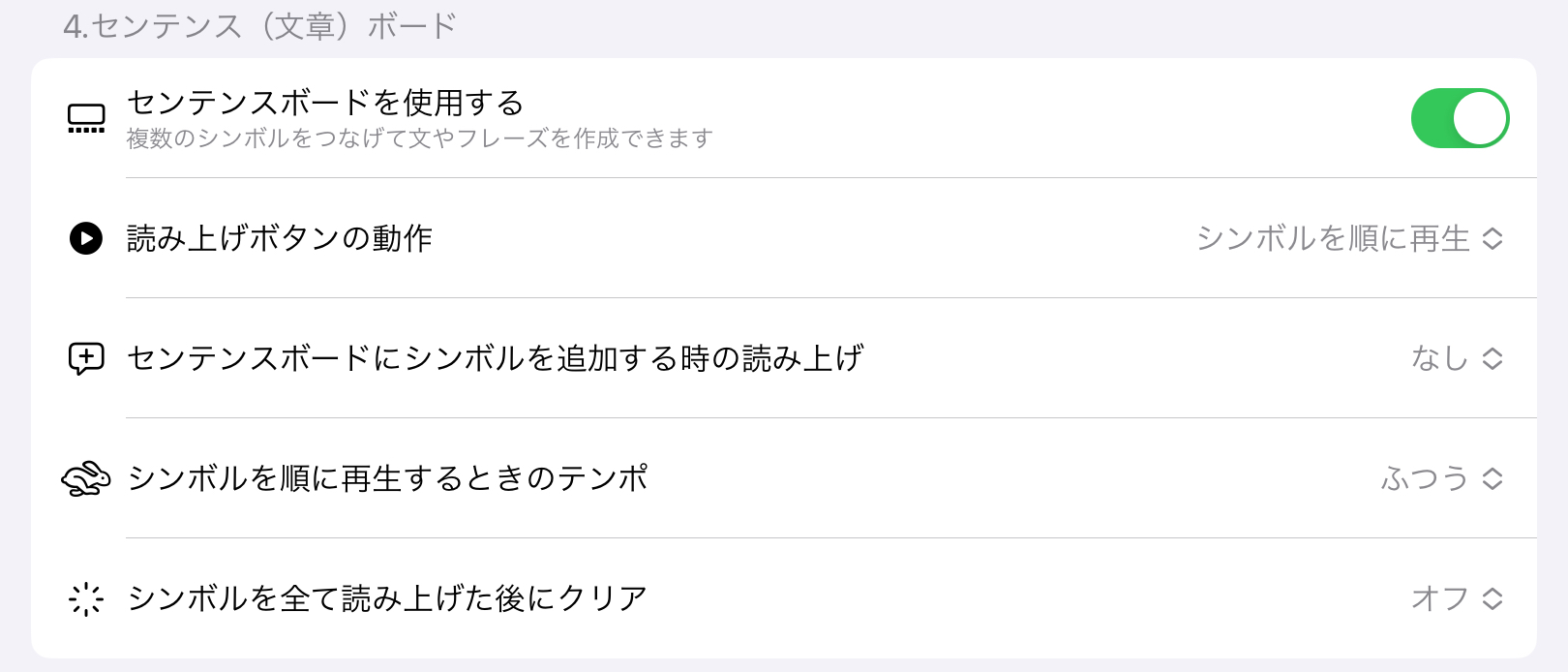
Task: Click the subtitle text 複数のシンボルをつなげて文やフレーズを作成できます
Action: (x=416, y=138)
